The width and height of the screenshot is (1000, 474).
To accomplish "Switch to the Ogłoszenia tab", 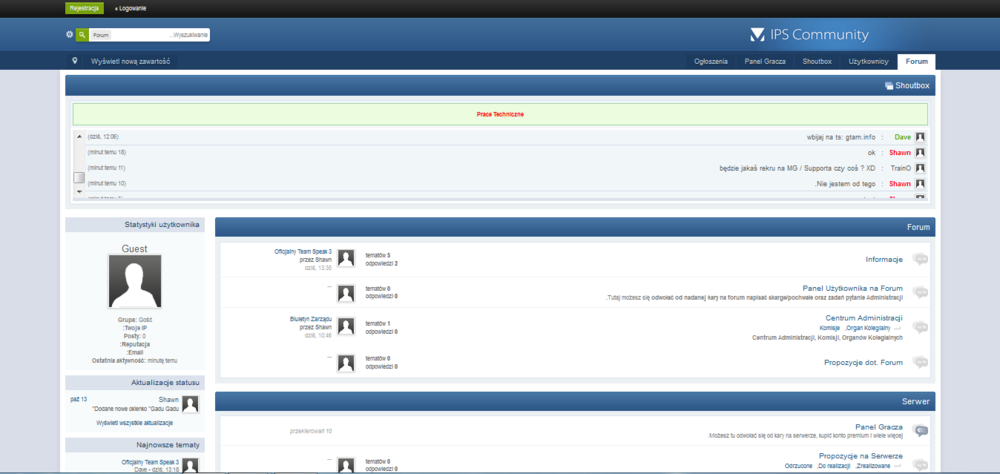I will click(711, 61).
